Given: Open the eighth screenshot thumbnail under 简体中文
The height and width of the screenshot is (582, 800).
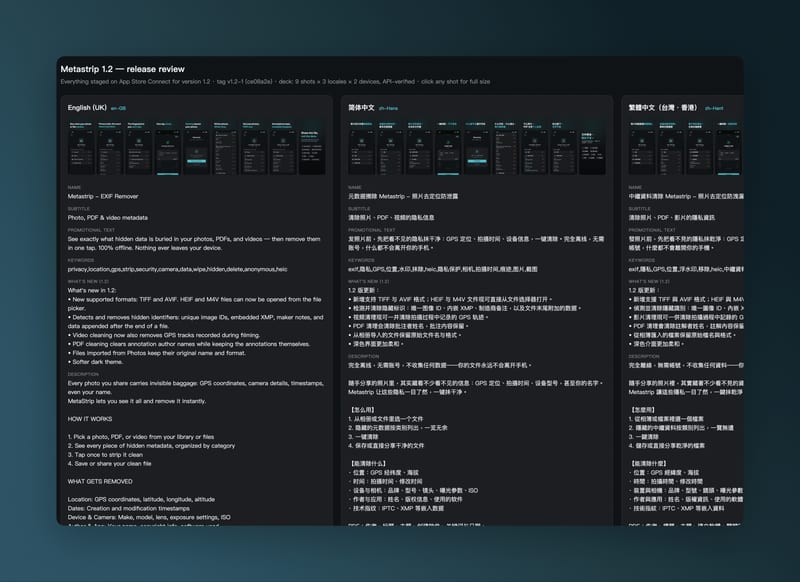Looking at the screenshot, I should [x=563, y=148].
